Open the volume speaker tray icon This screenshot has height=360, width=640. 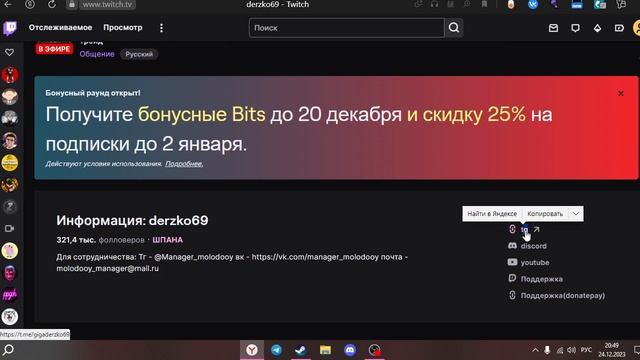(x=571, y=350)
